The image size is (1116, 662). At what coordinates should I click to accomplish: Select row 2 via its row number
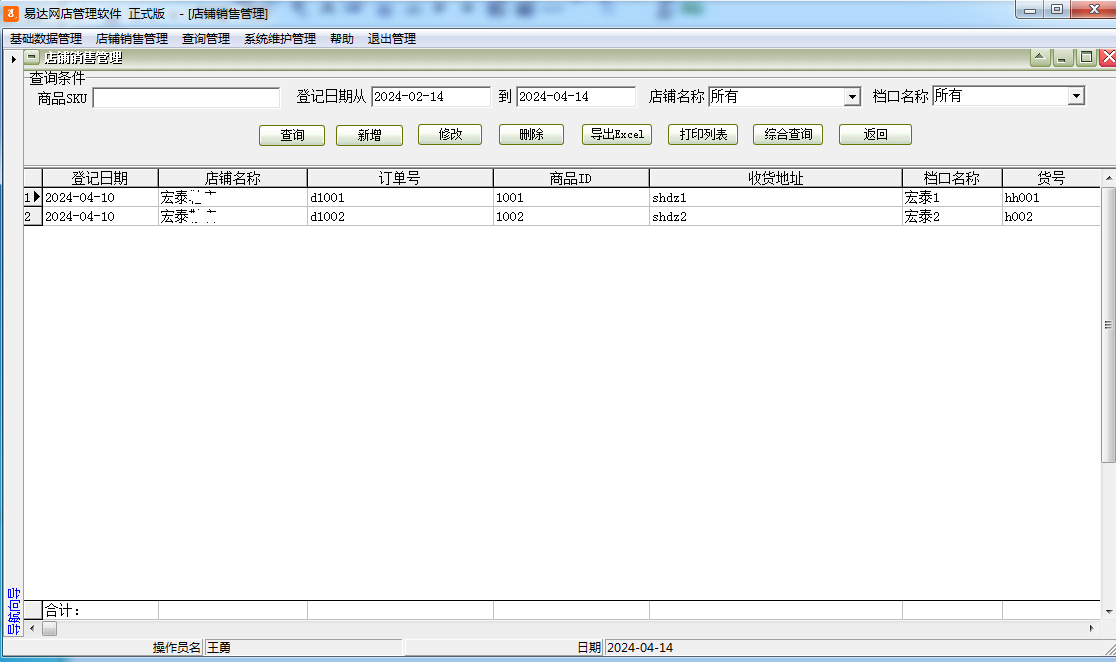[33, 216]
